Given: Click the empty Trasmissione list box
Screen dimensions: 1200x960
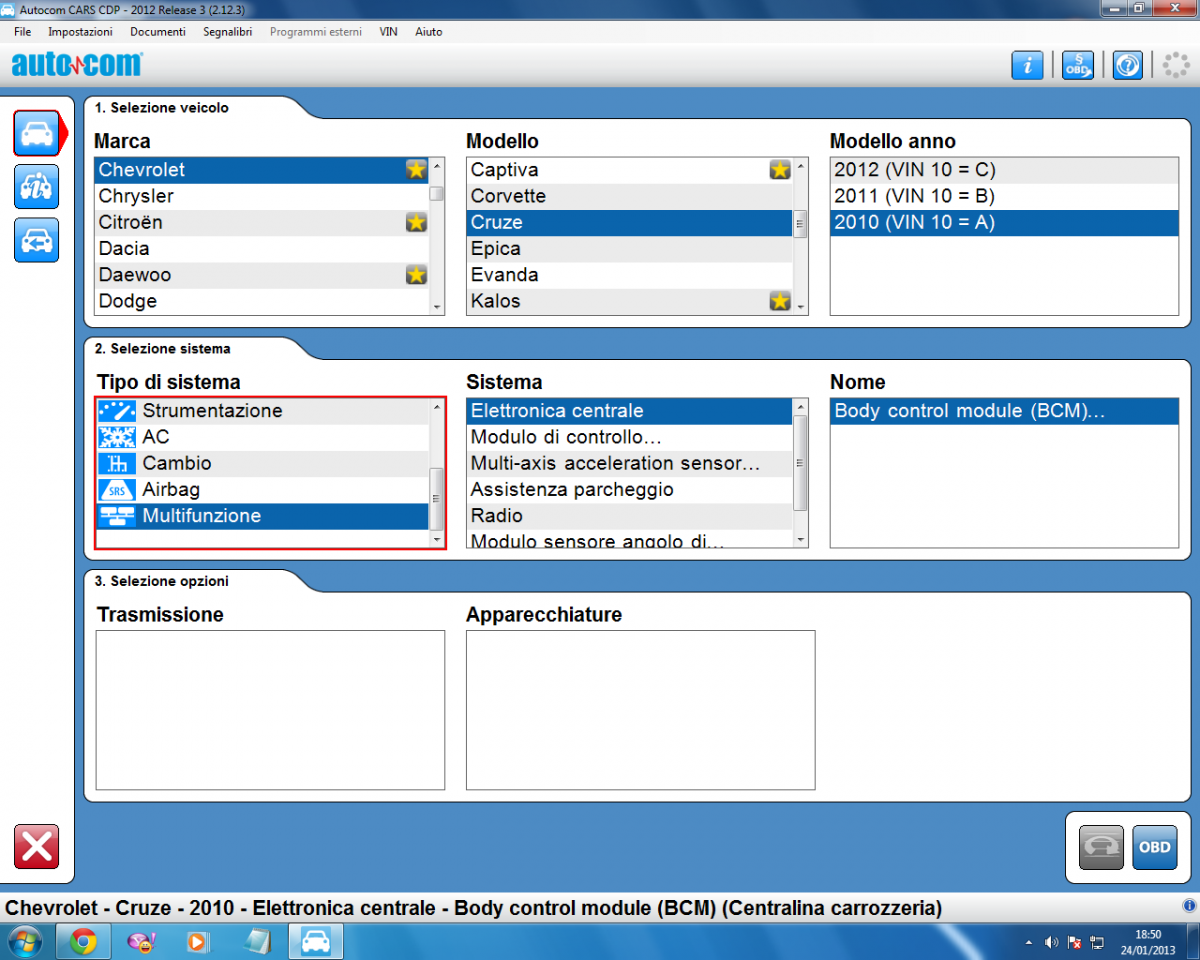Looking at the screenshot, I should [x=270, y=710].
